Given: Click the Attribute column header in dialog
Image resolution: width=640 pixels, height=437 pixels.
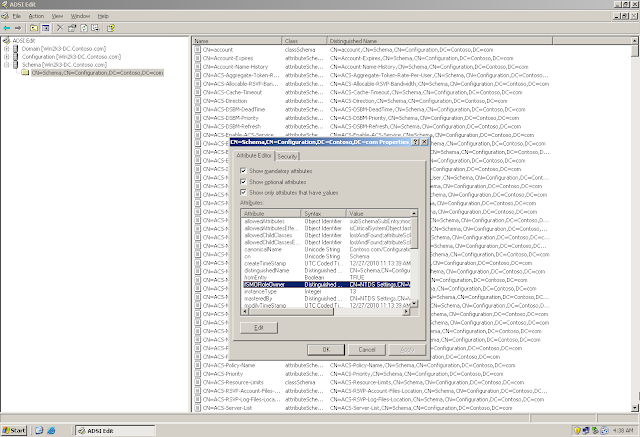Looking at the screenshot, I should (x=271, y=213).
